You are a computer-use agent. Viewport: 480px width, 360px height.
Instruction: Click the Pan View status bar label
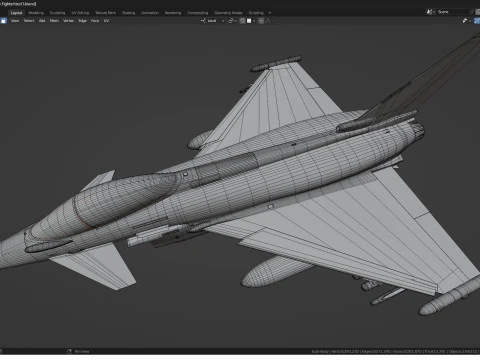pyautogui.click(x=82, y=351)
